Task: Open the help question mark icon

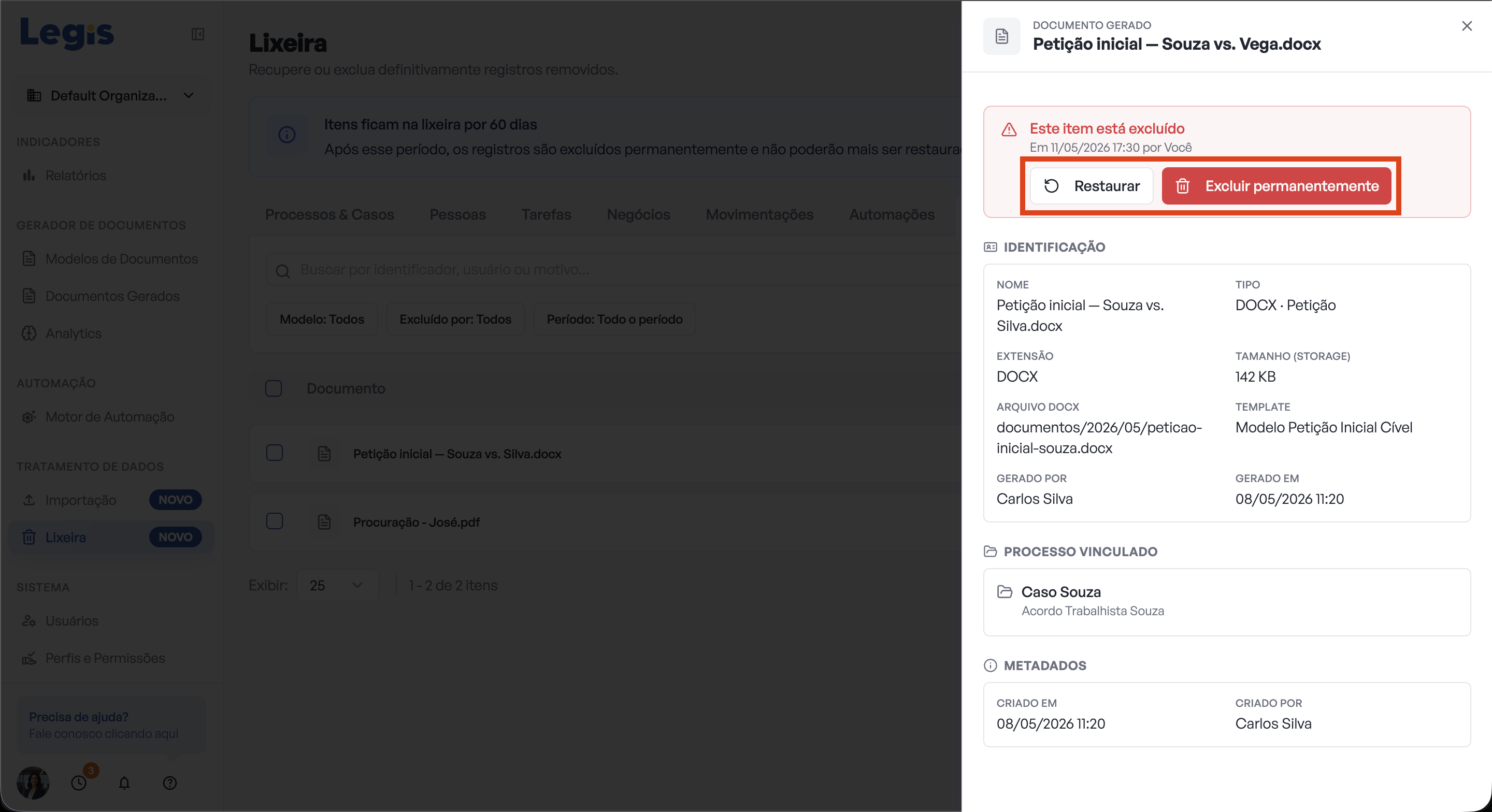Action: tap(170, 783)
